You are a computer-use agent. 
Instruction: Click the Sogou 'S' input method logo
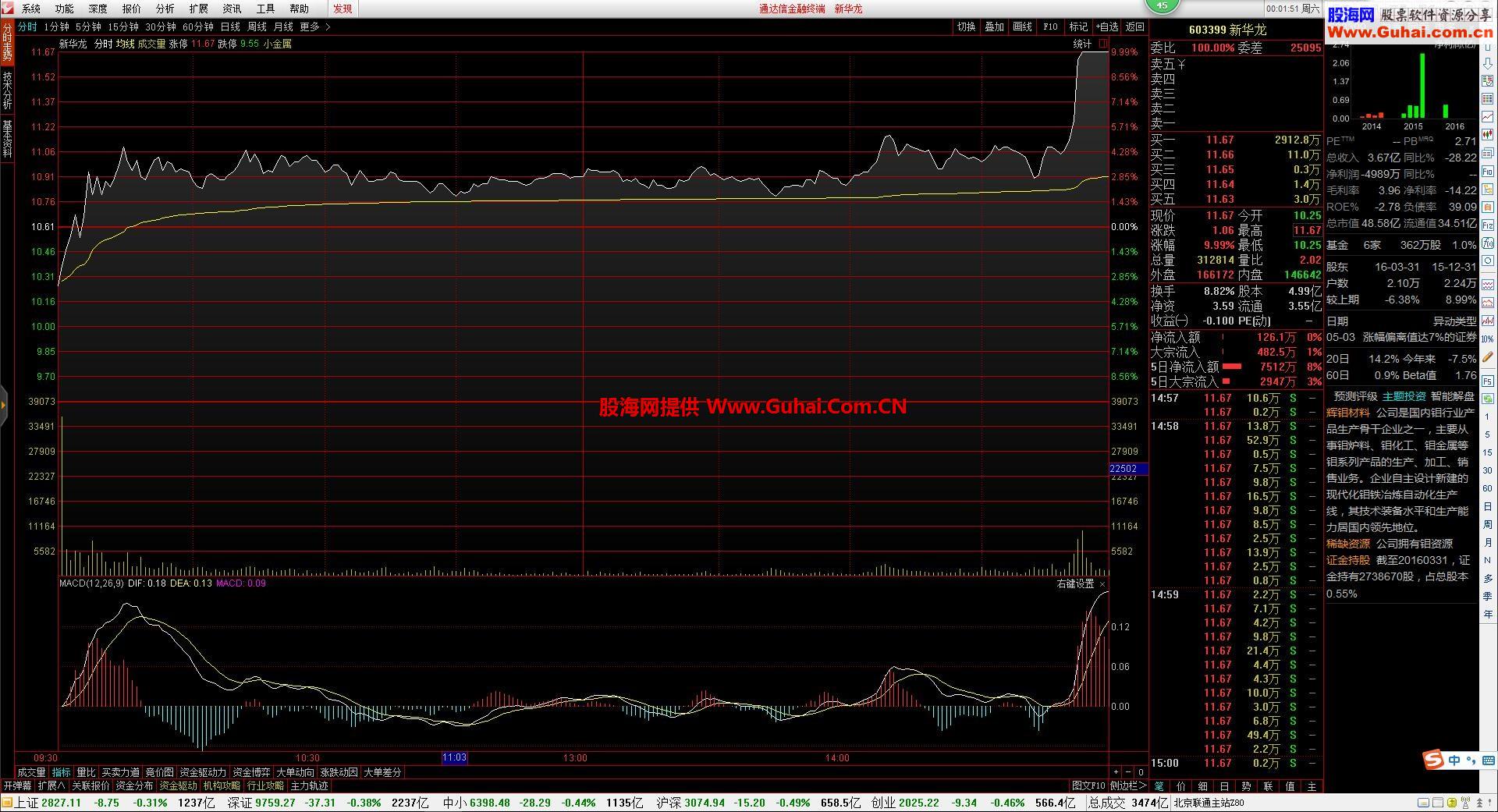coord(1432,761)
